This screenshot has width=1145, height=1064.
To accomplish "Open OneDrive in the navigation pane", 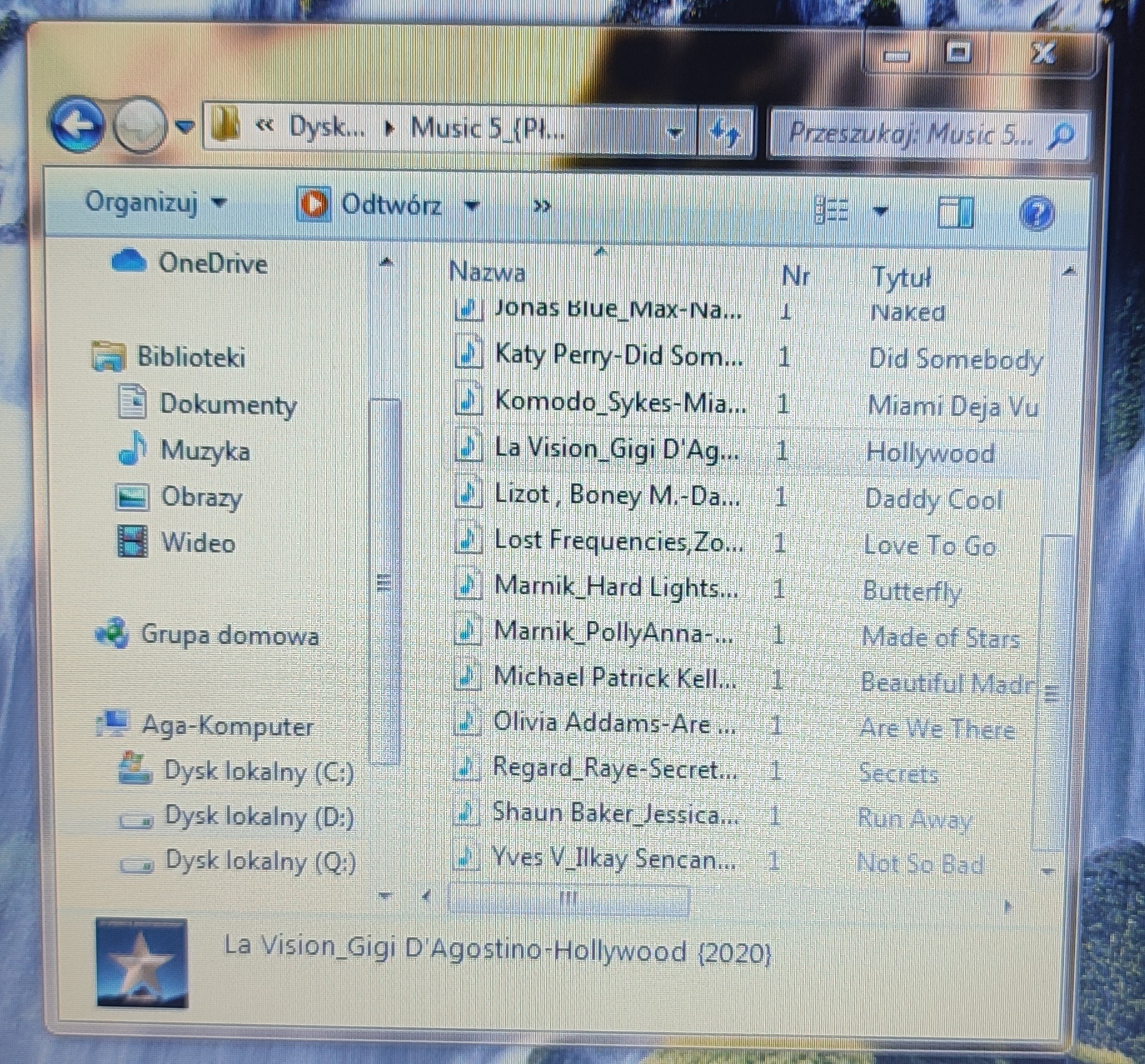I will point(189,263).
